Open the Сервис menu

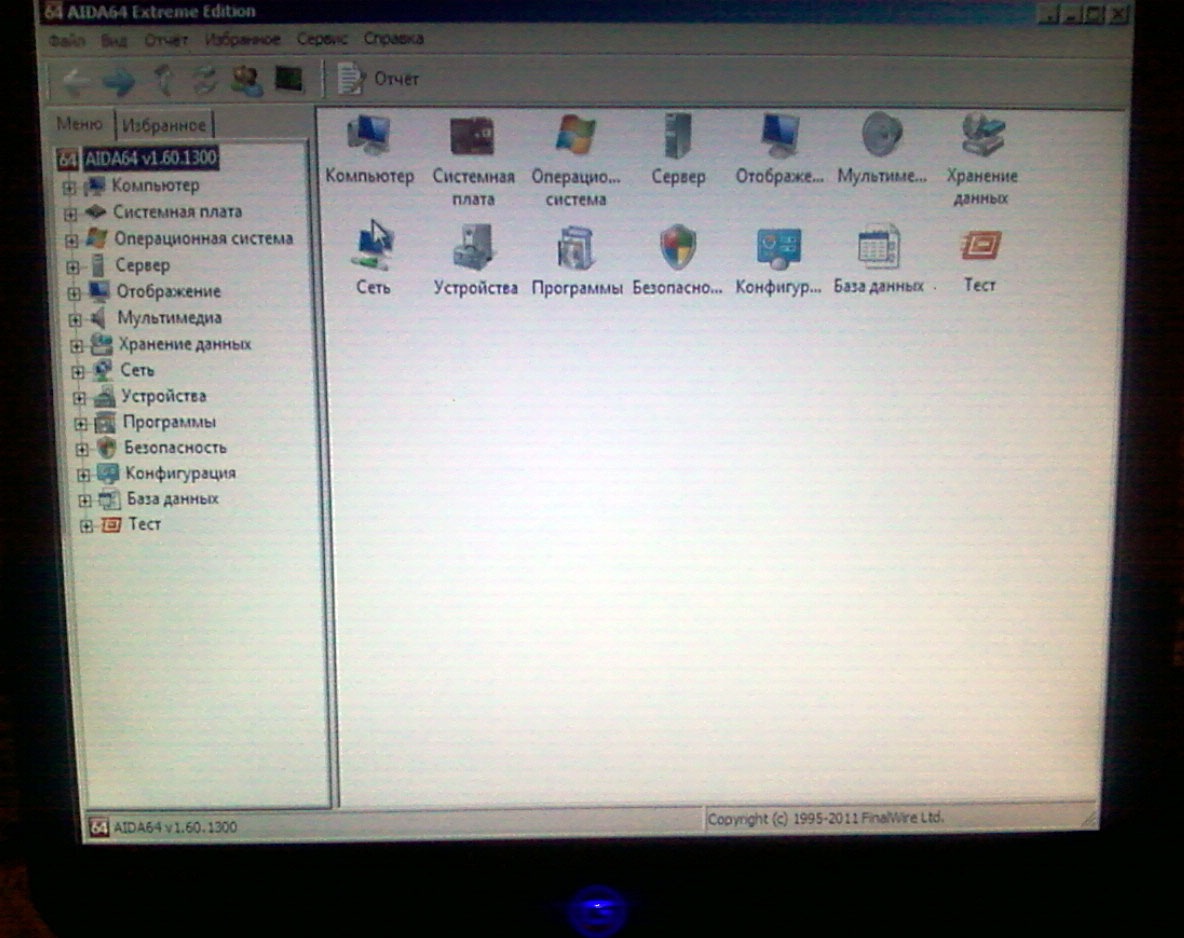point(322,39)
